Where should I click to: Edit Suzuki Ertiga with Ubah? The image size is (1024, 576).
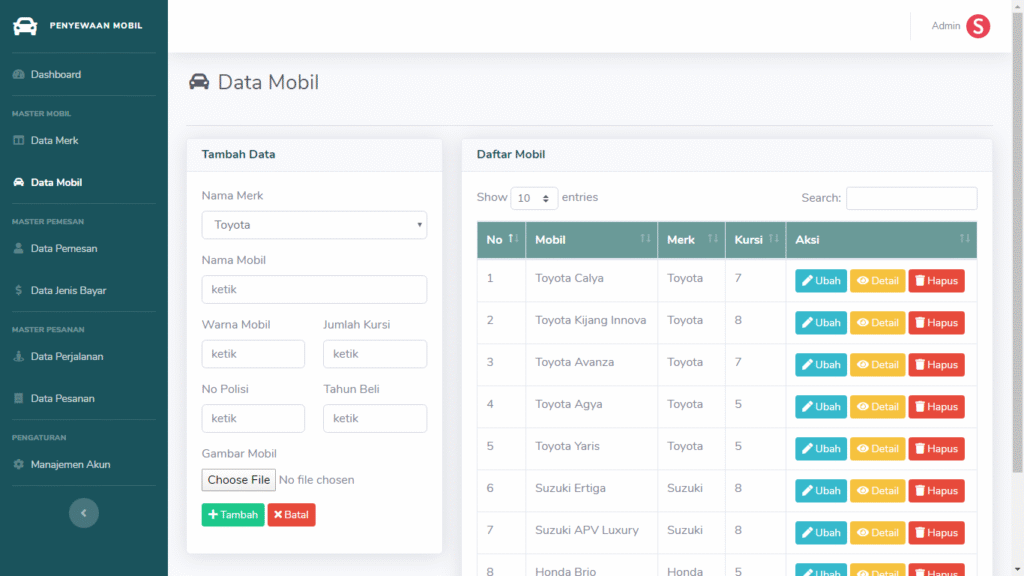point(821,490)
